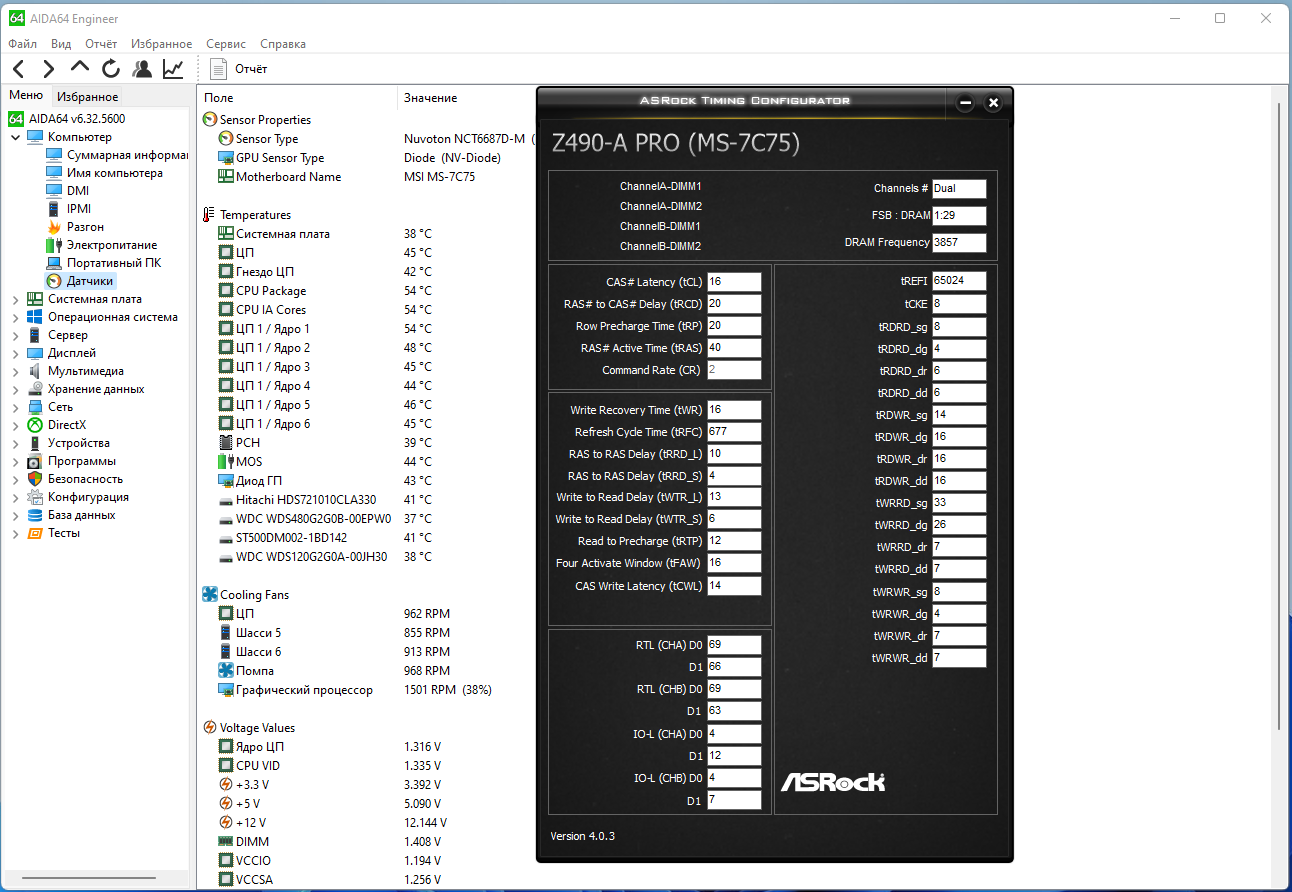Click the RAS# Active Time (tRAS) field
1292x892 pixels.
[x=734, y=348]
